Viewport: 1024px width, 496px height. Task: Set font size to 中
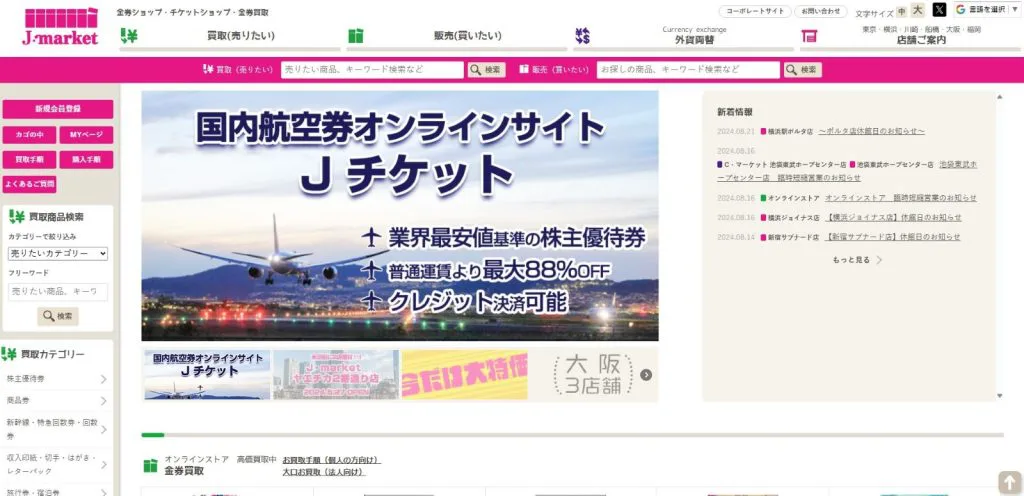[901, 11]
